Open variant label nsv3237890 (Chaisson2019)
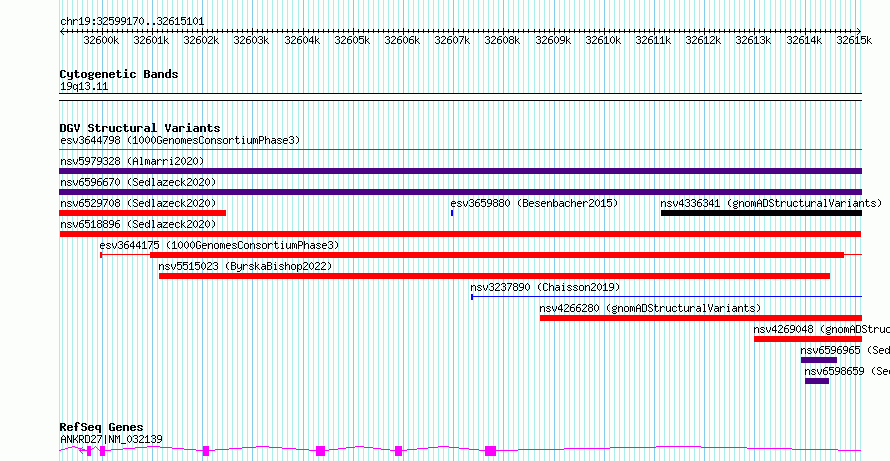 545,287
